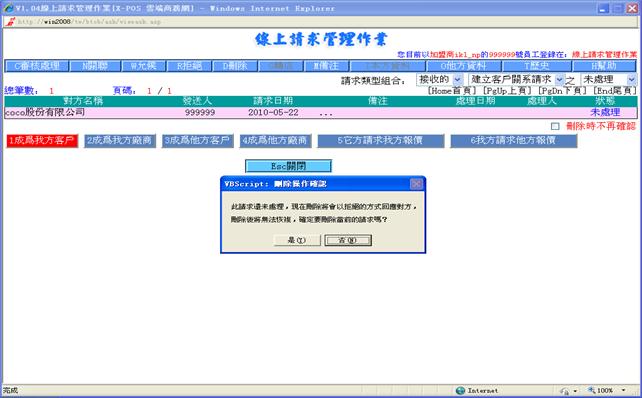The width and height of the screenshot is (642, 398).
Task: Expand the 建立客戶關系請求 dropdown
Action: [517, 79]
